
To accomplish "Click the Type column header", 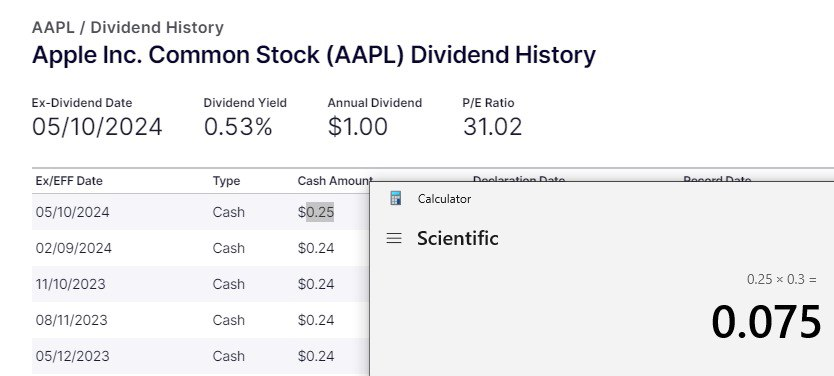I will (226, 181).
